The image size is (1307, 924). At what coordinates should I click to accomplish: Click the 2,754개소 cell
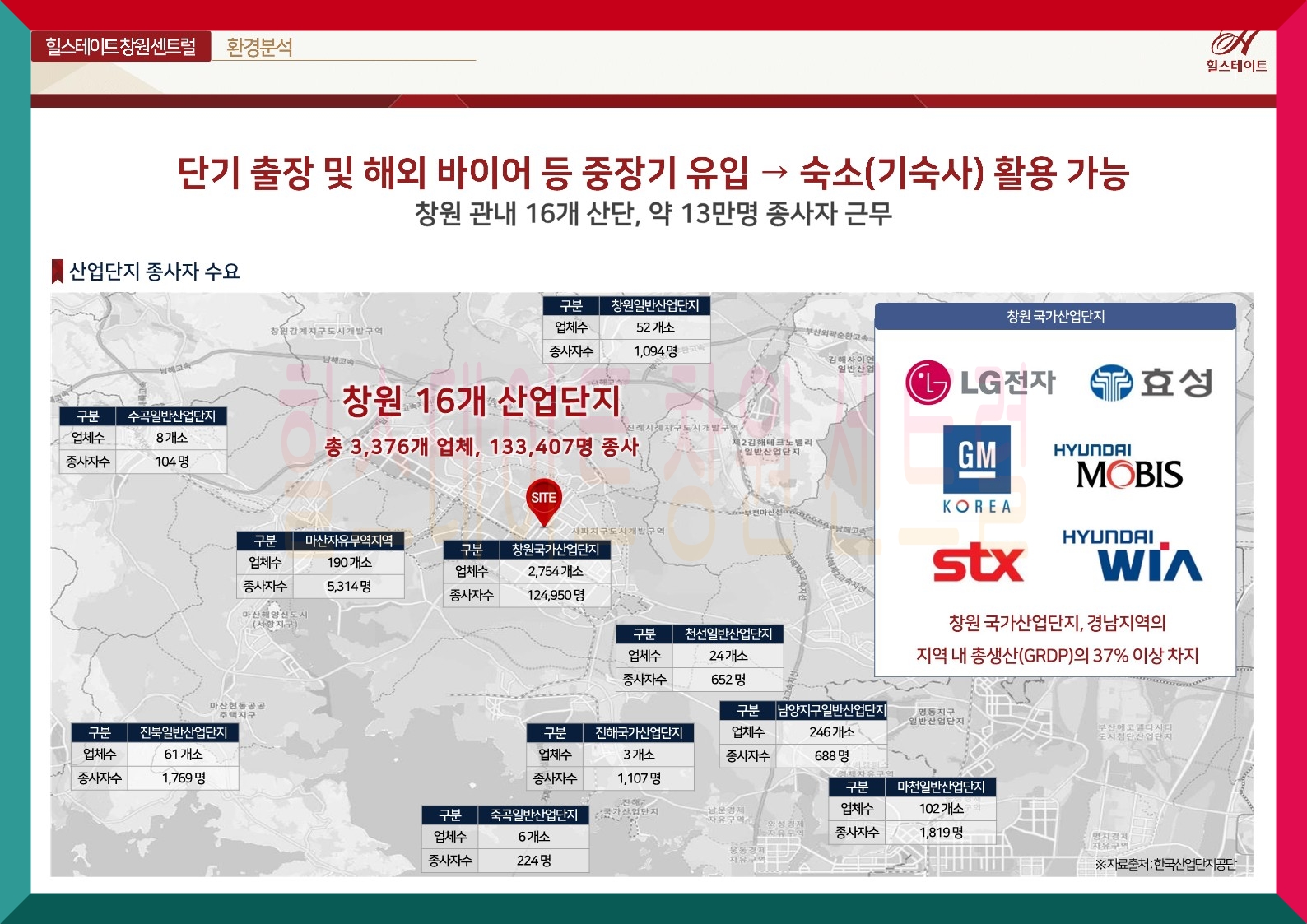click(x=556, y=572)
